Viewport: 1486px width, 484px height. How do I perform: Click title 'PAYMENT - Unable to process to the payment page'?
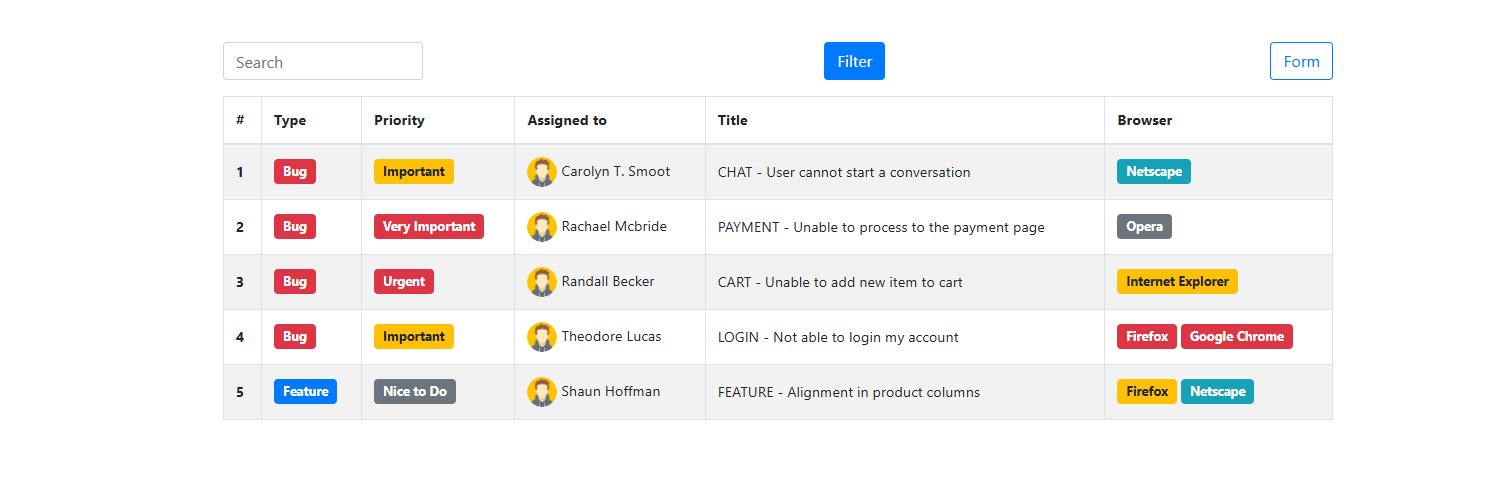point(881,227)
